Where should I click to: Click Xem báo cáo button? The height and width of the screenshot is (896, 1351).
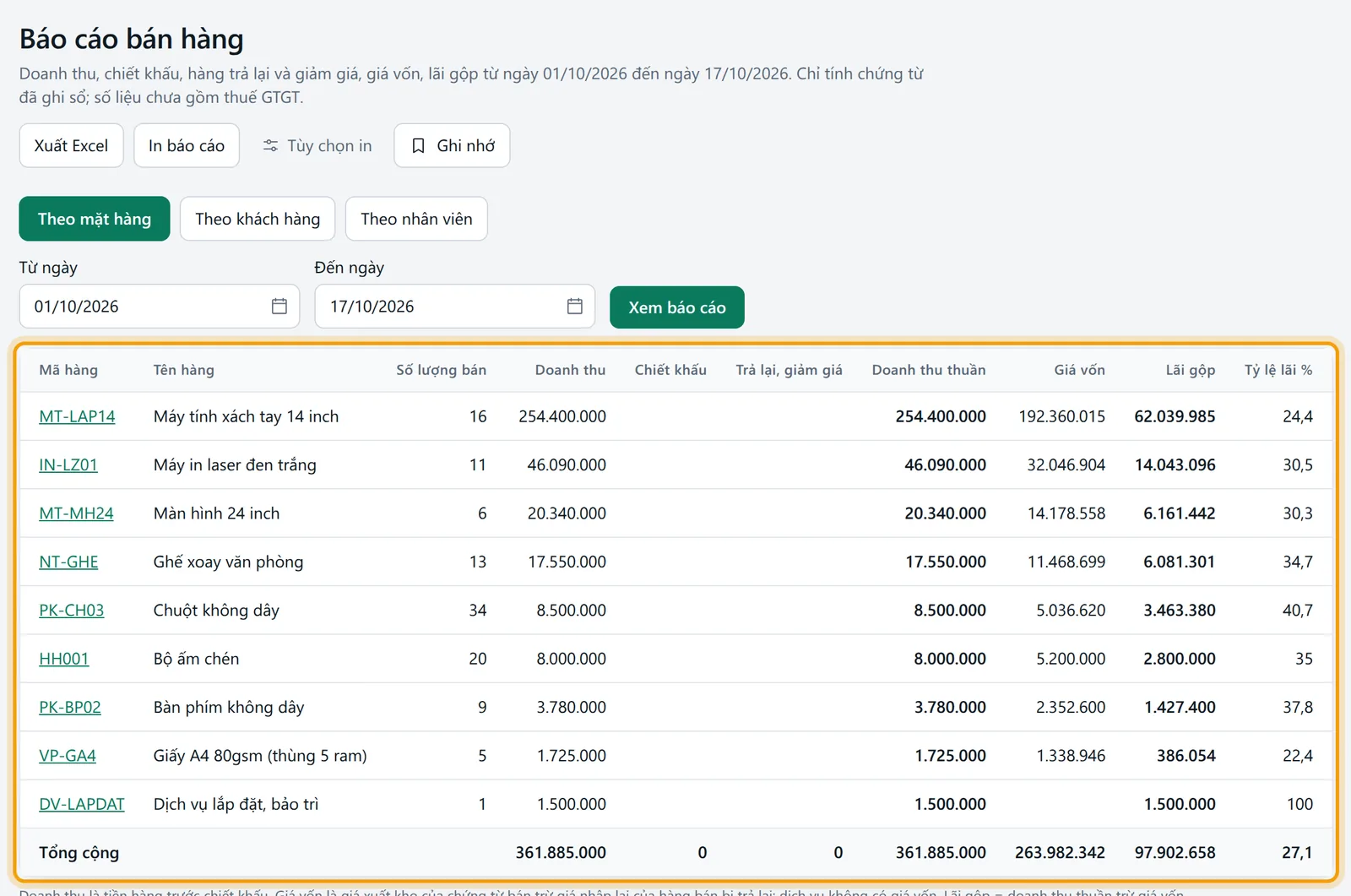[677, 307]
